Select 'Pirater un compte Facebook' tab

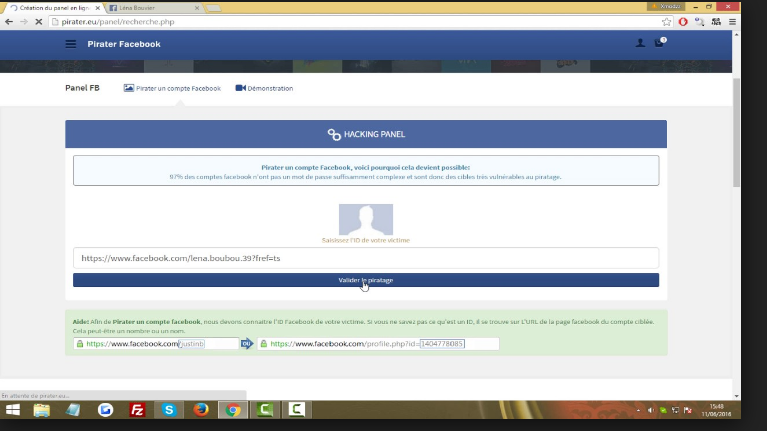coord(172,88)
